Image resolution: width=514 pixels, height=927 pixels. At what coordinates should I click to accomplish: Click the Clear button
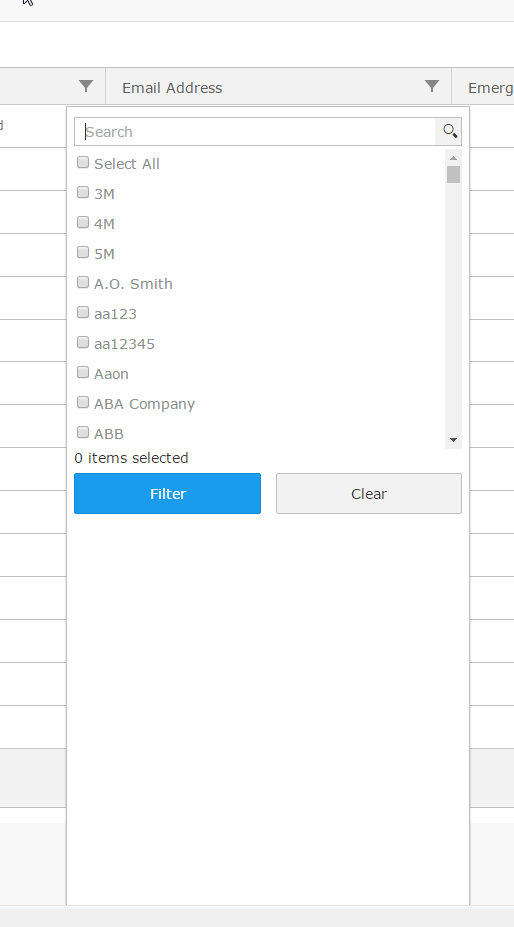click(368, 494)
